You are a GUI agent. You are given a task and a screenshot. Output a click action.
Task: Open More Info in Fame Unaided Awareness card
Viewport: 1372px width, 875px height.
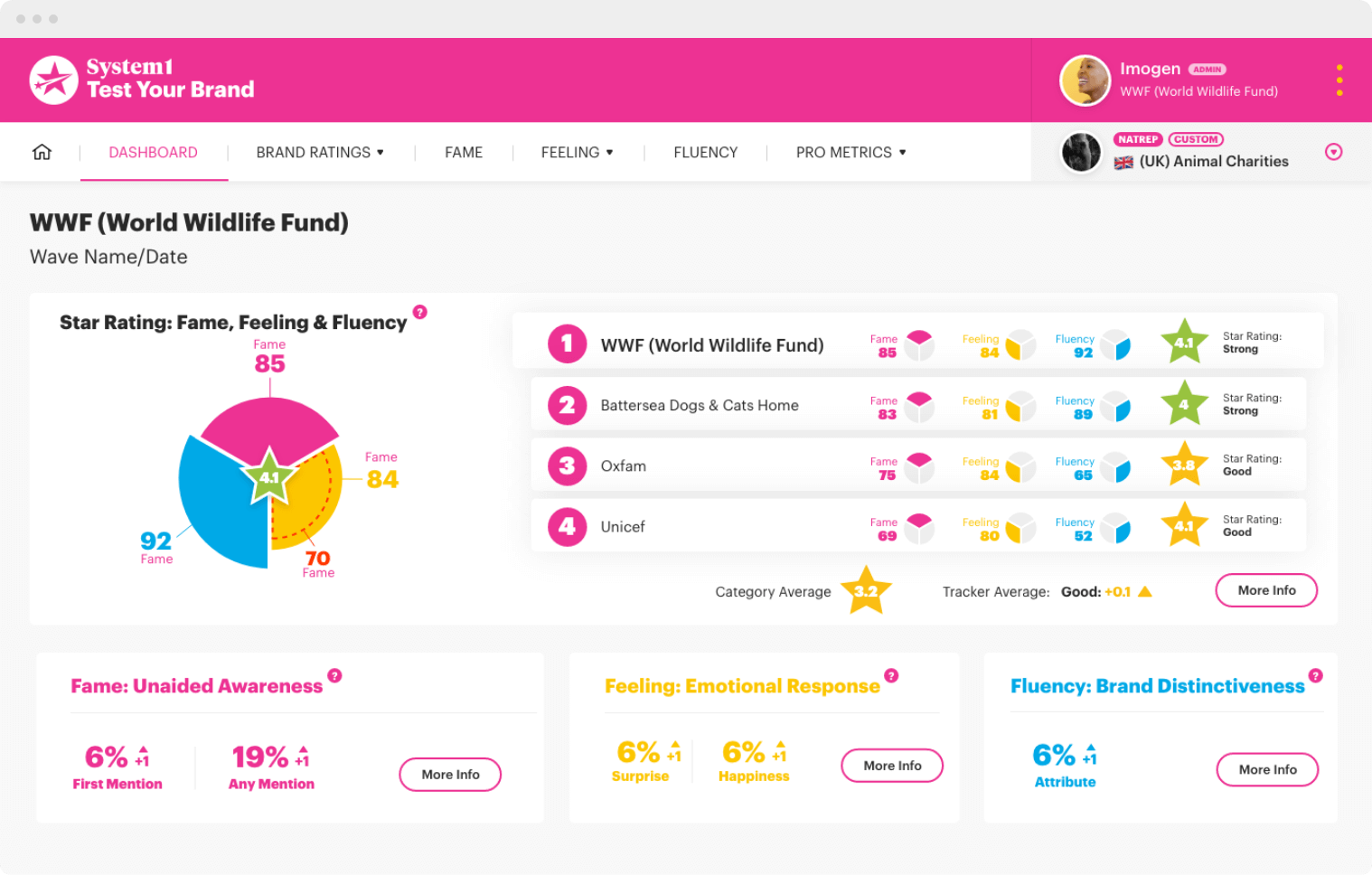pos(450,775)
